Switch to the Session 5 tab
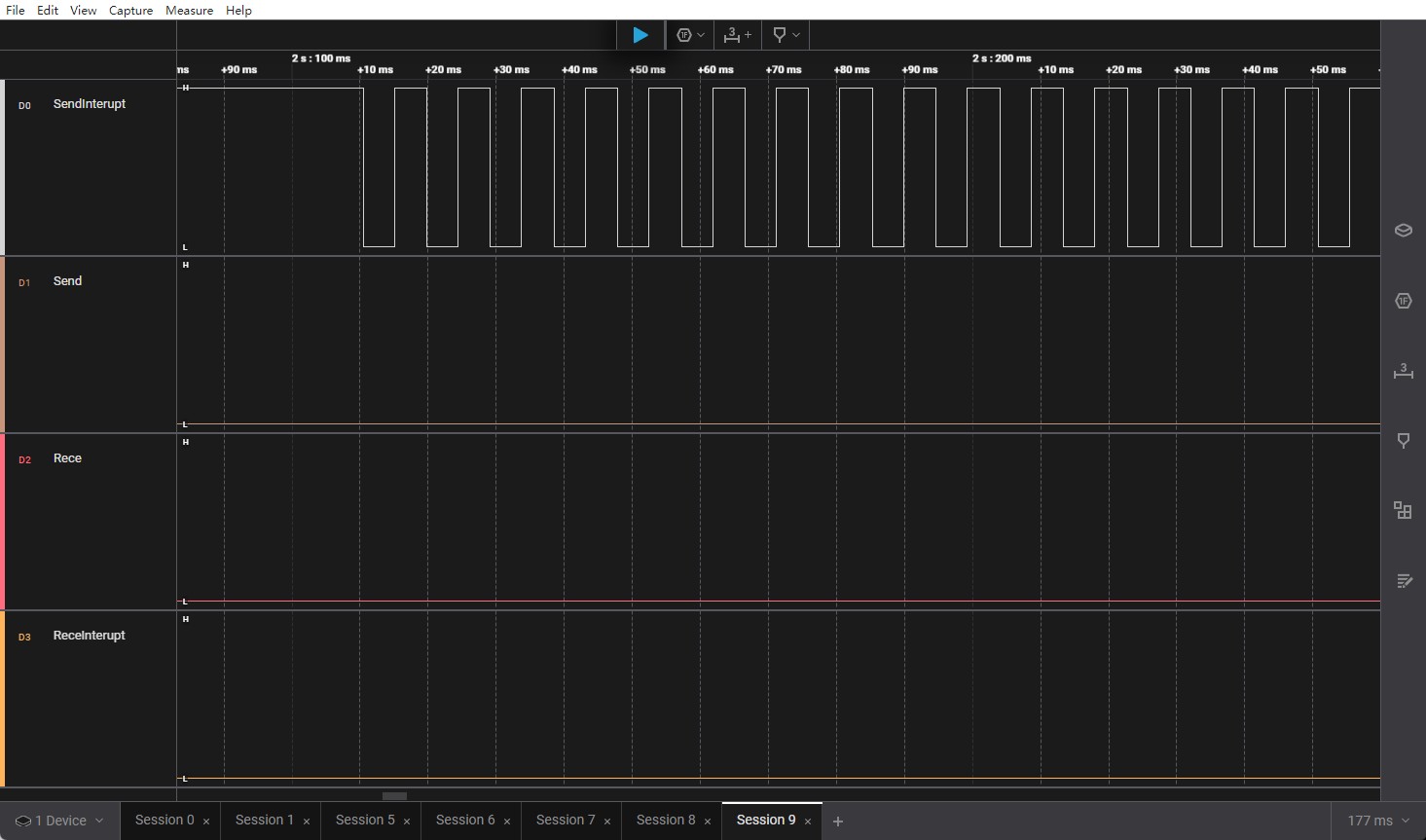The image size is (1426, 840). [365, 820]
